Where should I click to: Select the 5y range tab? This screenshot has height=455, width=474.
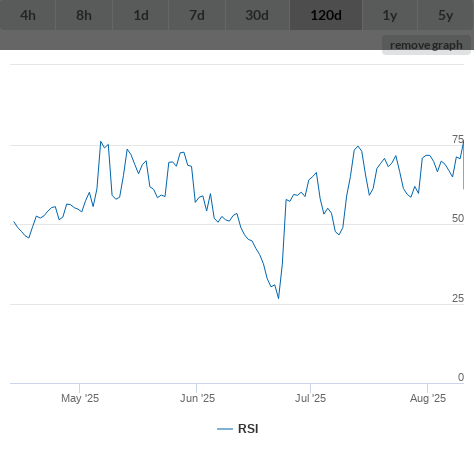point(446,15)
